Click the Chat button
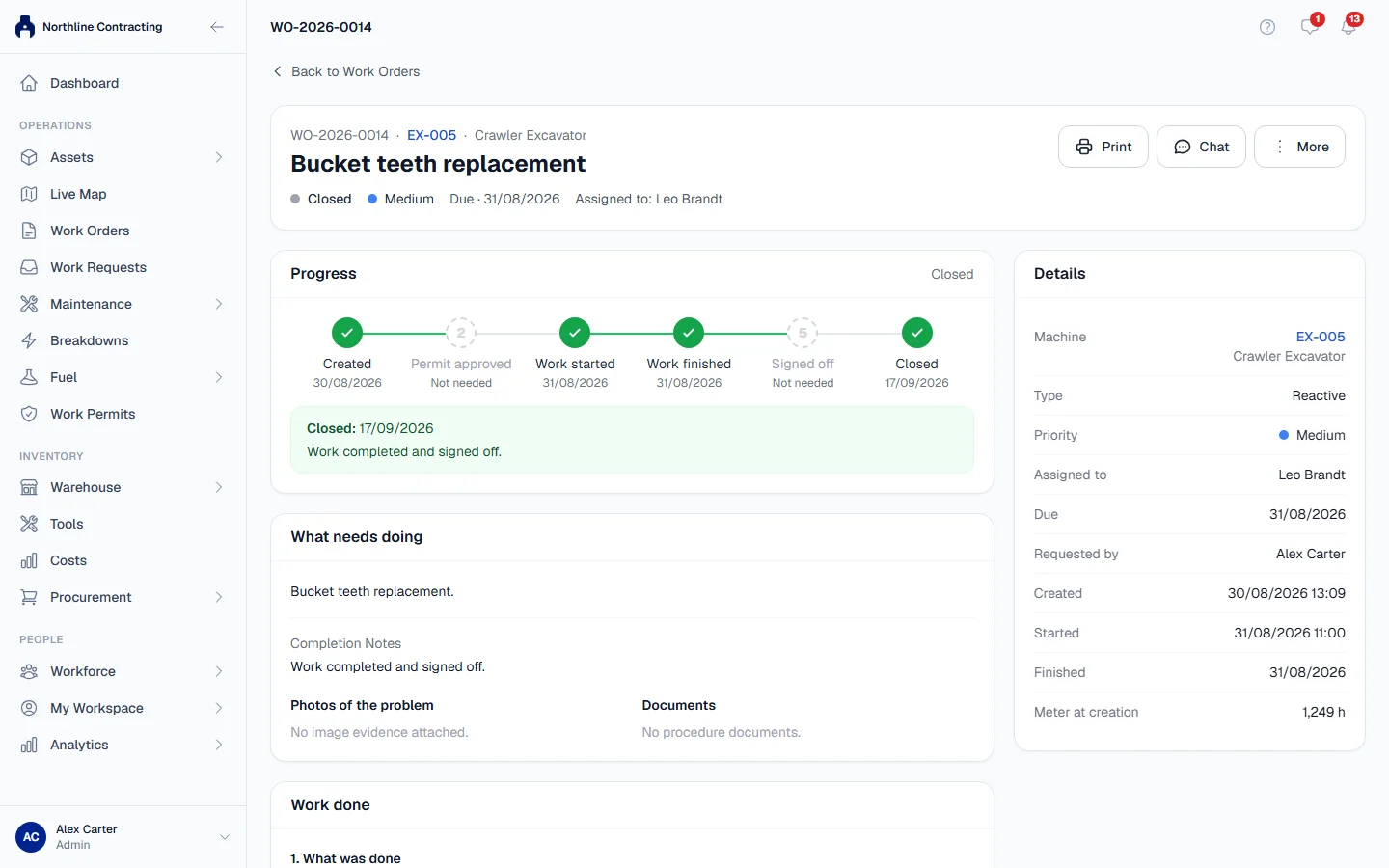1389x868 pixels. pos(1201,147)
